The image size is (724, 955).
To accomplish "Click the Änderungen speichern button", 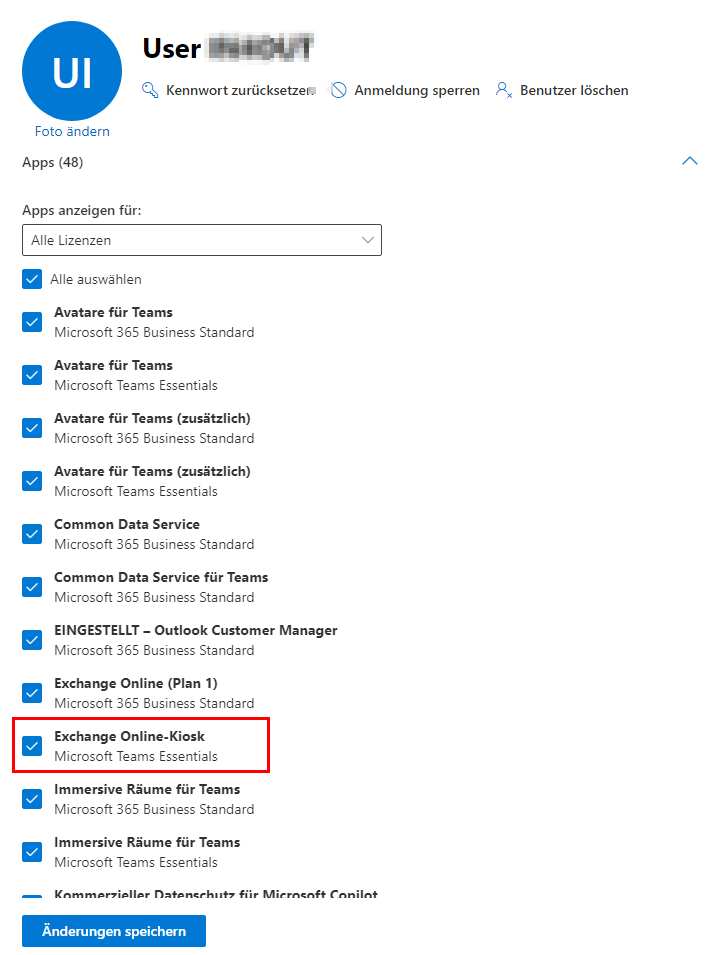I will [x=114, y=931].
